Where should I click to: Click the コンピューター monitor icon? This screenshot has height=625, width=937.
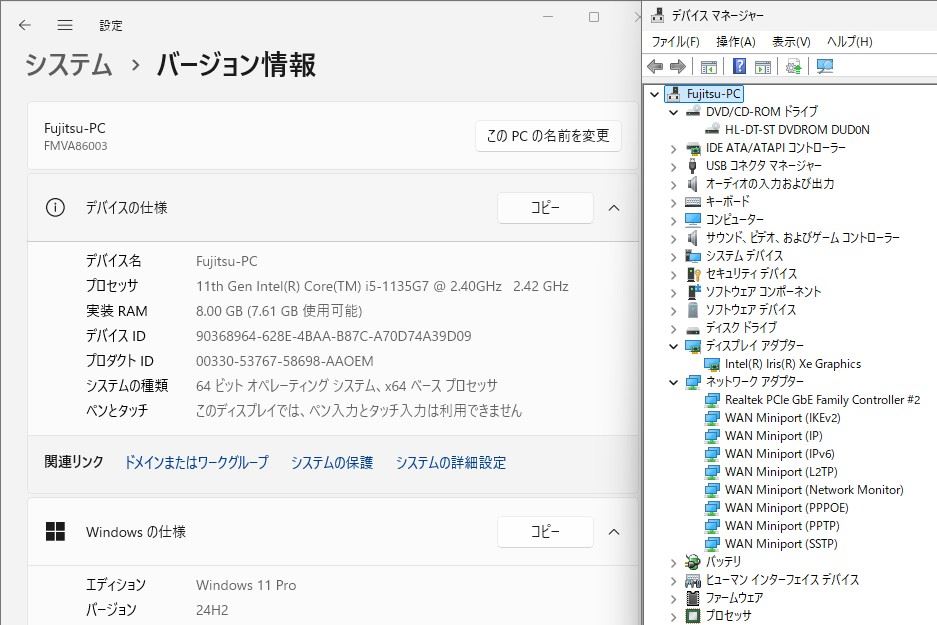[x=693, y=219]
